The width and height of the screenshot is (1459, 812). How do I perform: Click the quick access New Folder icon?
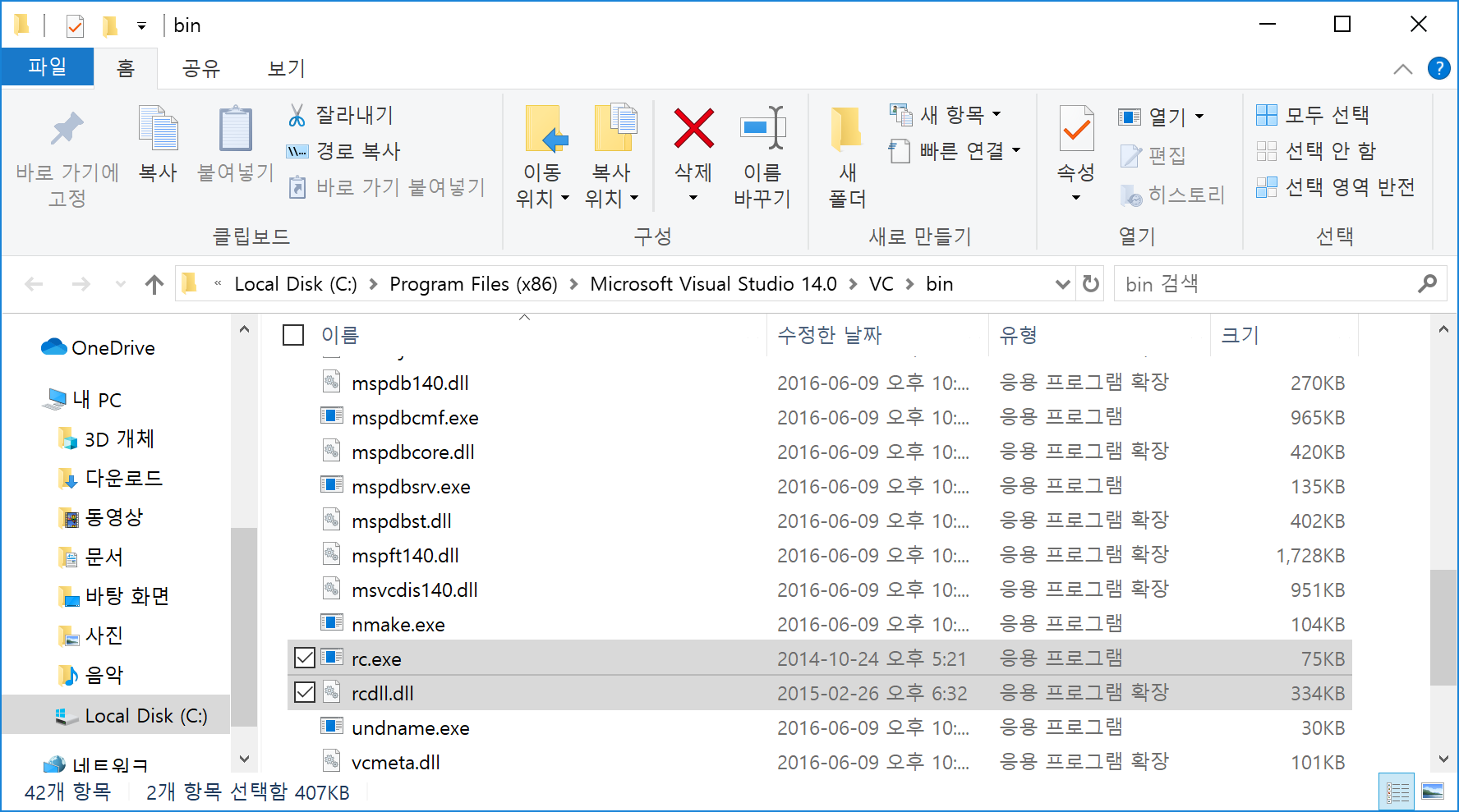click(x=109, y=26)
